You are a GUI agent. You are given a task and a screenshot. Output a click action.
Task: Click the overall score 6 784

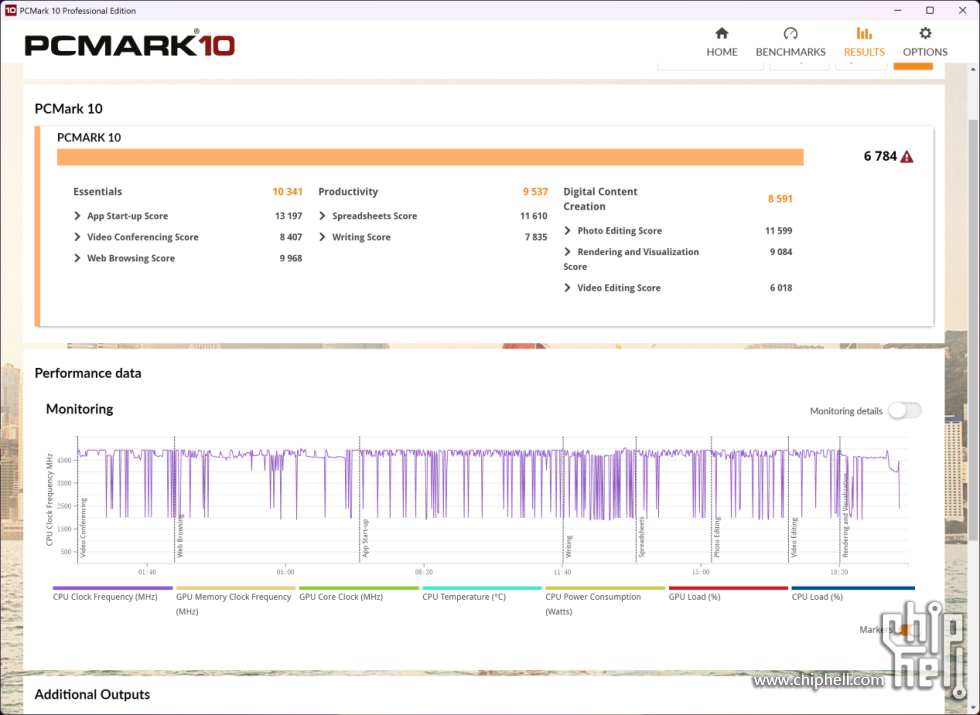tap(880, 156)
